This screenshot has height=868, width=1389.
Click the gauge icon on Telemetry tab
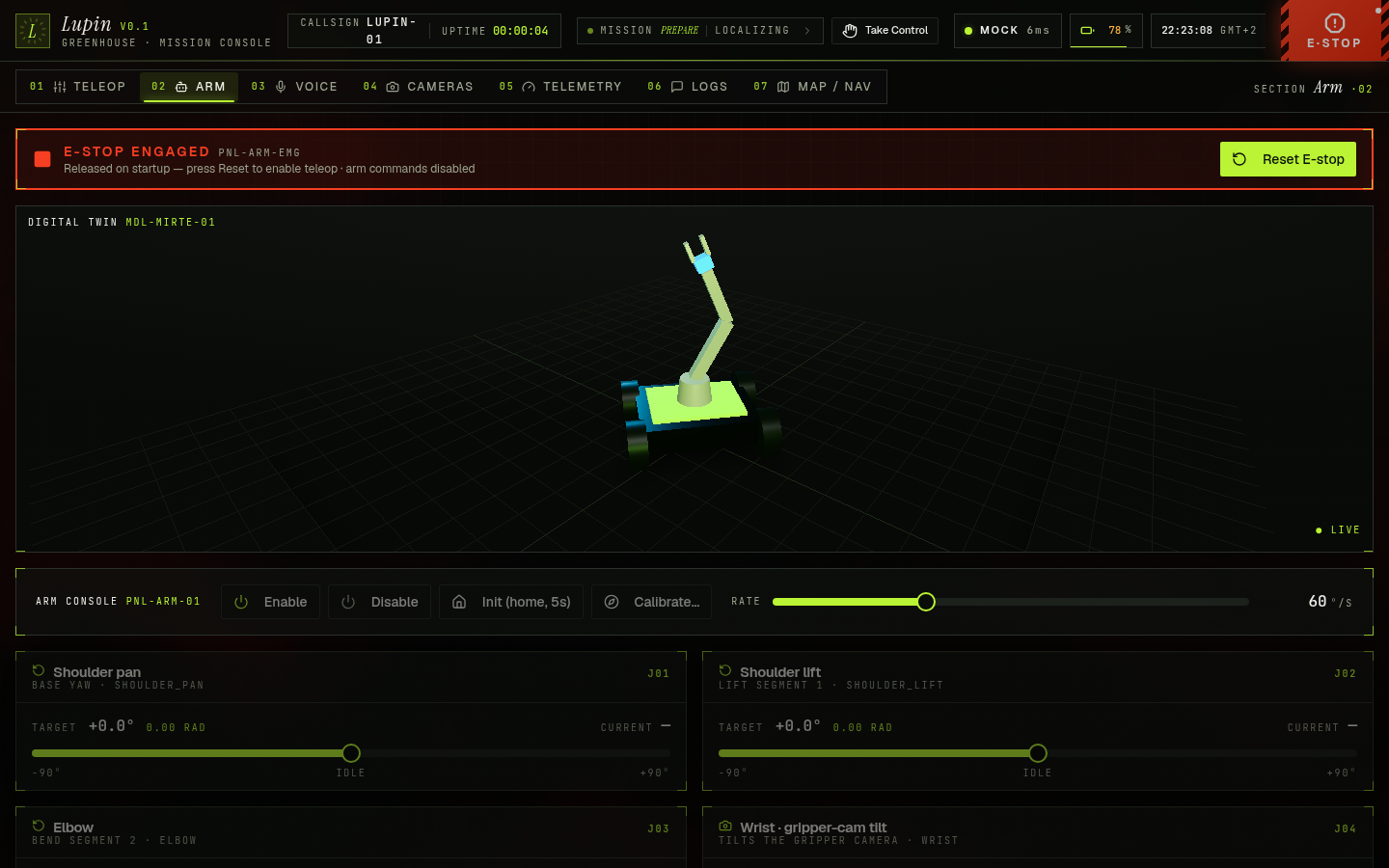(x=529, y=87)
